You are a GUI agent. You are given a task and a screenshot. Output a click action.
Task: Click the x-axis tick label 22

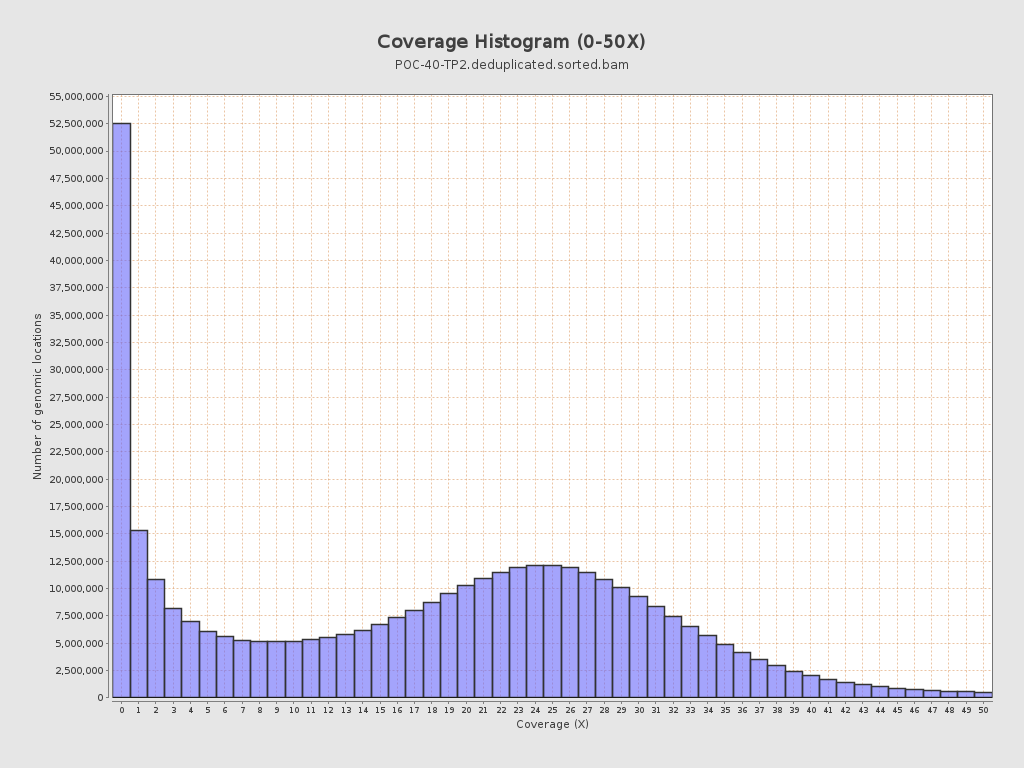501,710
